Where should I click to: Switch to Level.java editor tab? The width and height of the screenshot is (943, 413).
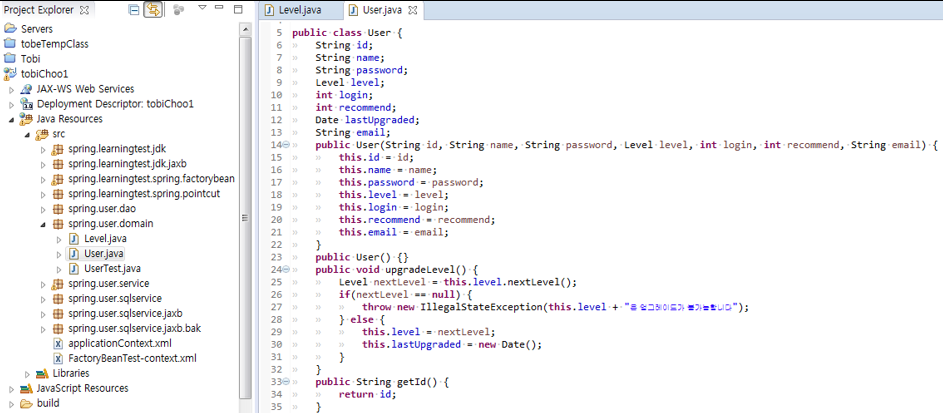[300, 10]
